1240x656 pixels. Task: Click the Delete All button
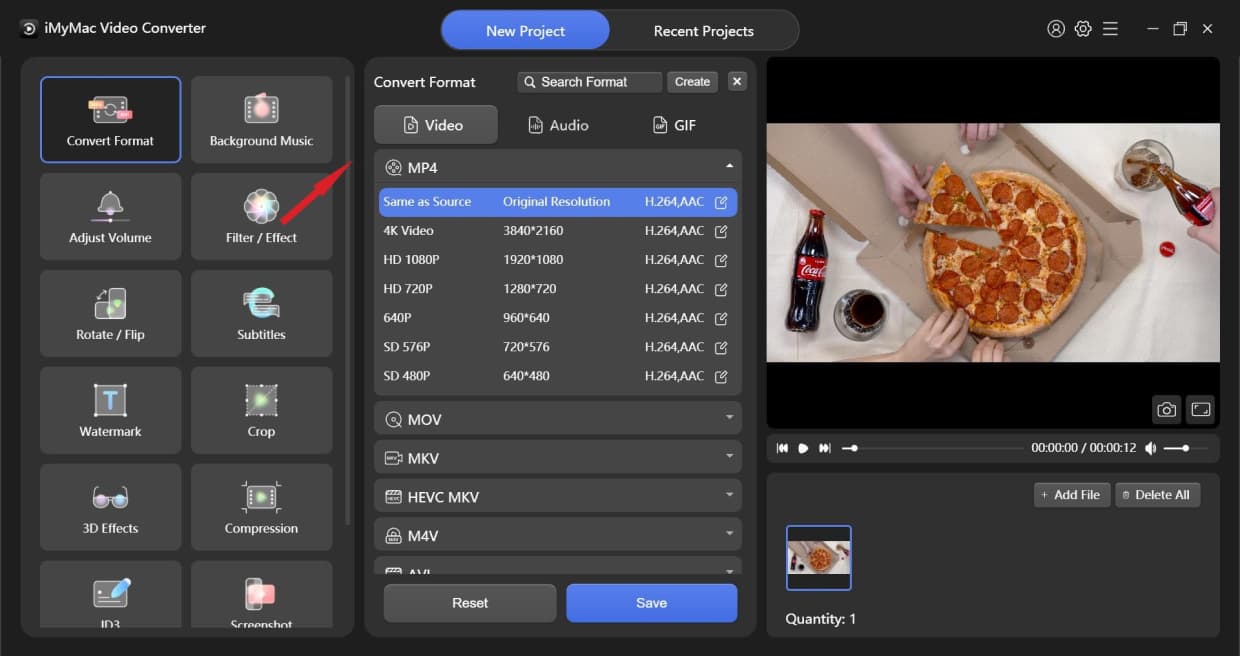tap(1157, 495)
